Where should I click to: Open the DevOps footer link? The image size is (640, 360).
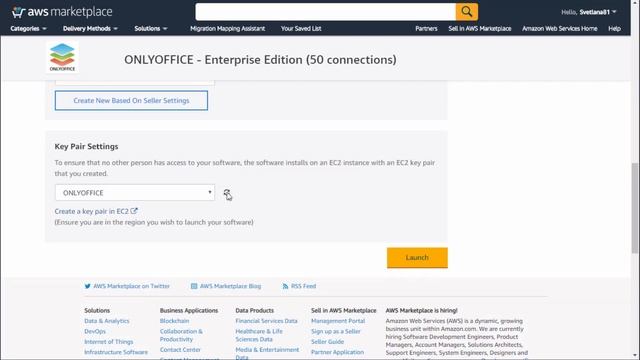tap(95, 331)
